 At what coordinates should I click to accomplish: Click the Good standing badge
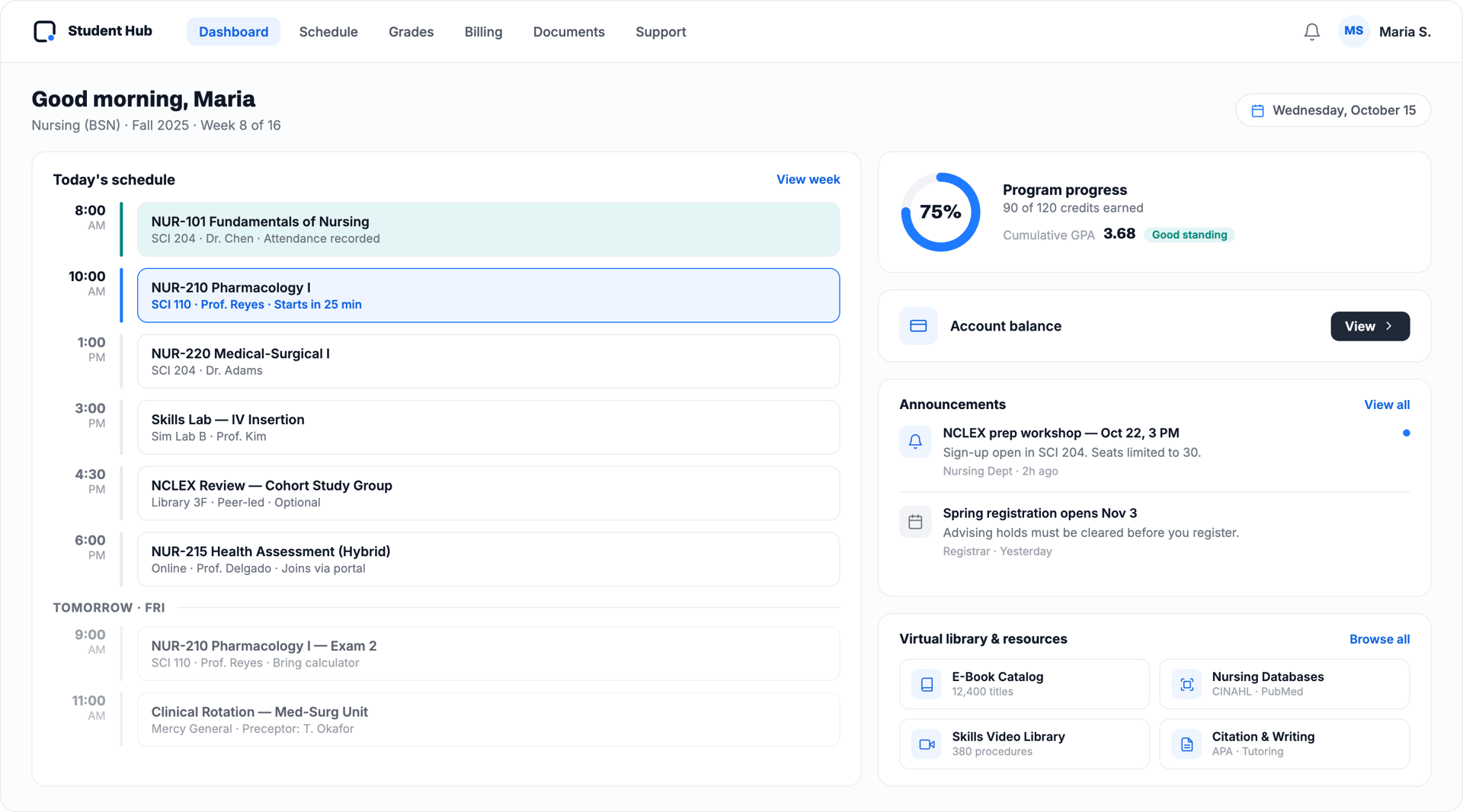(x=1189, y=235)
